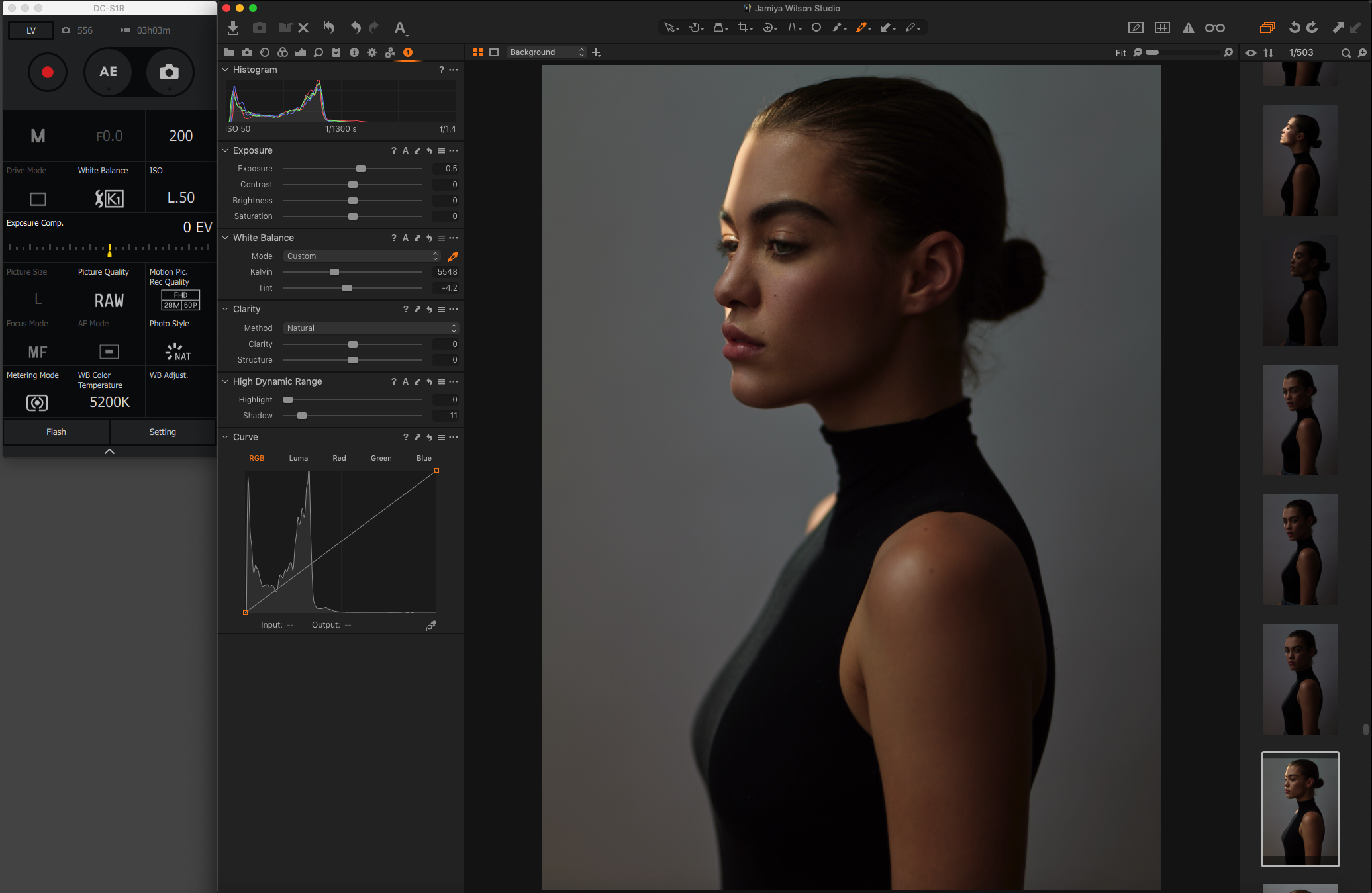Click the Kelvin slider handle

334,272
